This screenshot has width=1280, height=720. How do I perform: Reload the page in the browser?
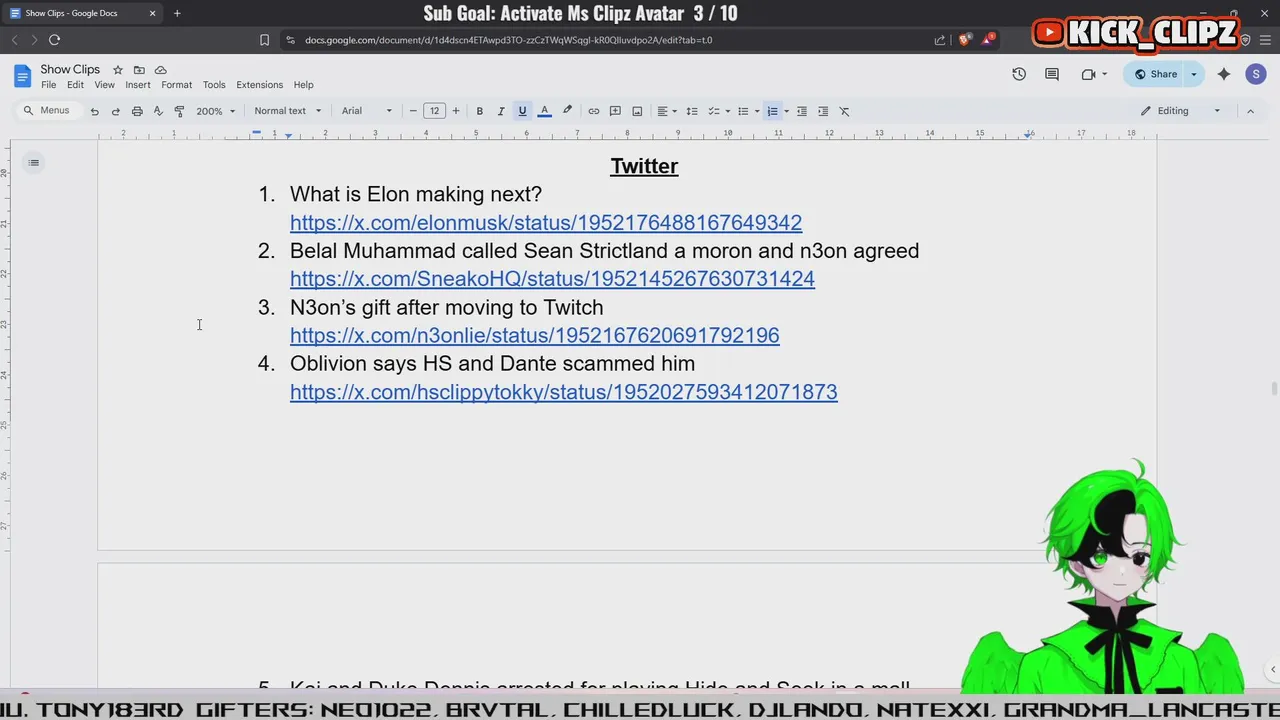(54, 40)
